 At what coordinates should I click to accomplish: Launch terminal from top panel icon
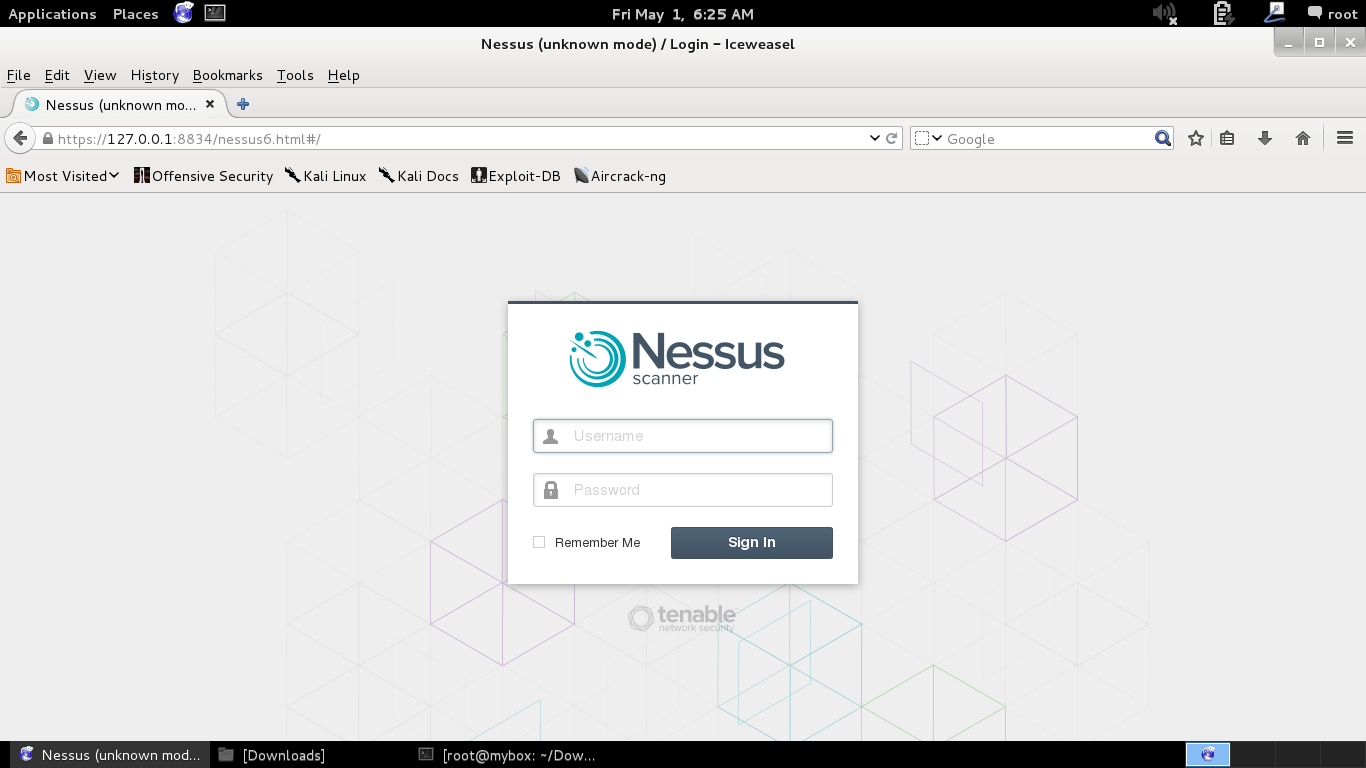[x=215, y=13]
